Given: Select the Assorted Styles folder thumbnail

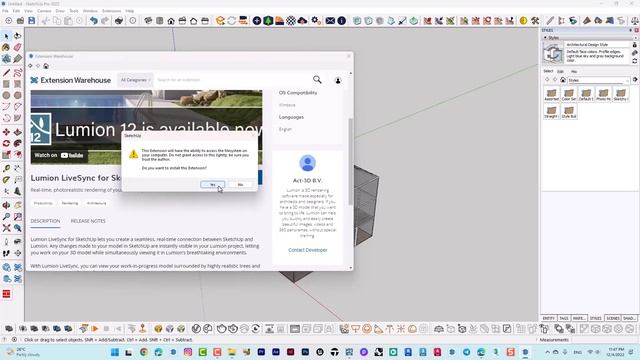Looking at the screenshot, I should pyautogui.click(x=551, y=94).
